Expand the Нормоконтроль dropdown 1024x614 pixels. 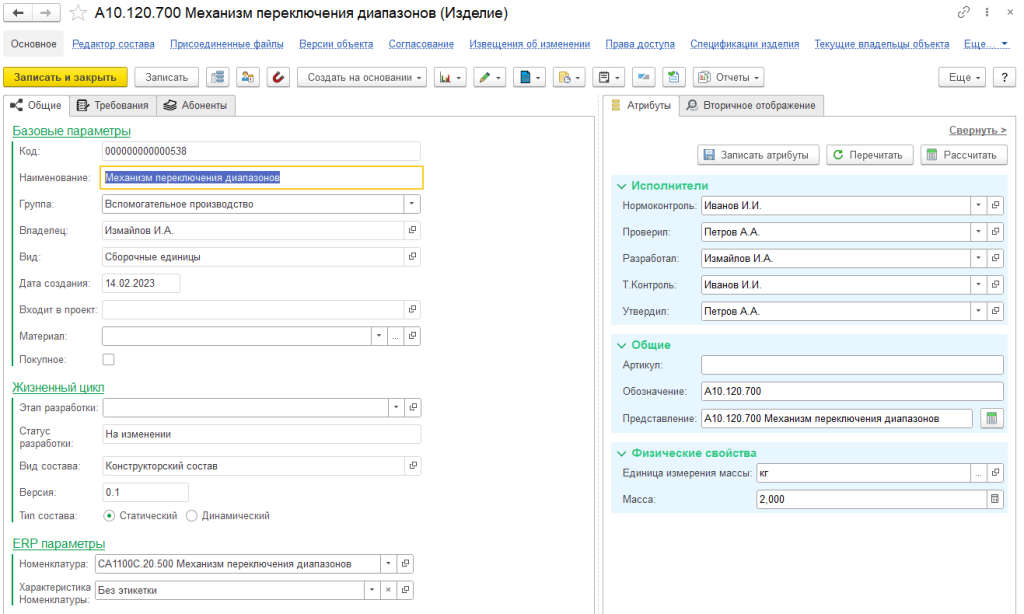[977, 205]
